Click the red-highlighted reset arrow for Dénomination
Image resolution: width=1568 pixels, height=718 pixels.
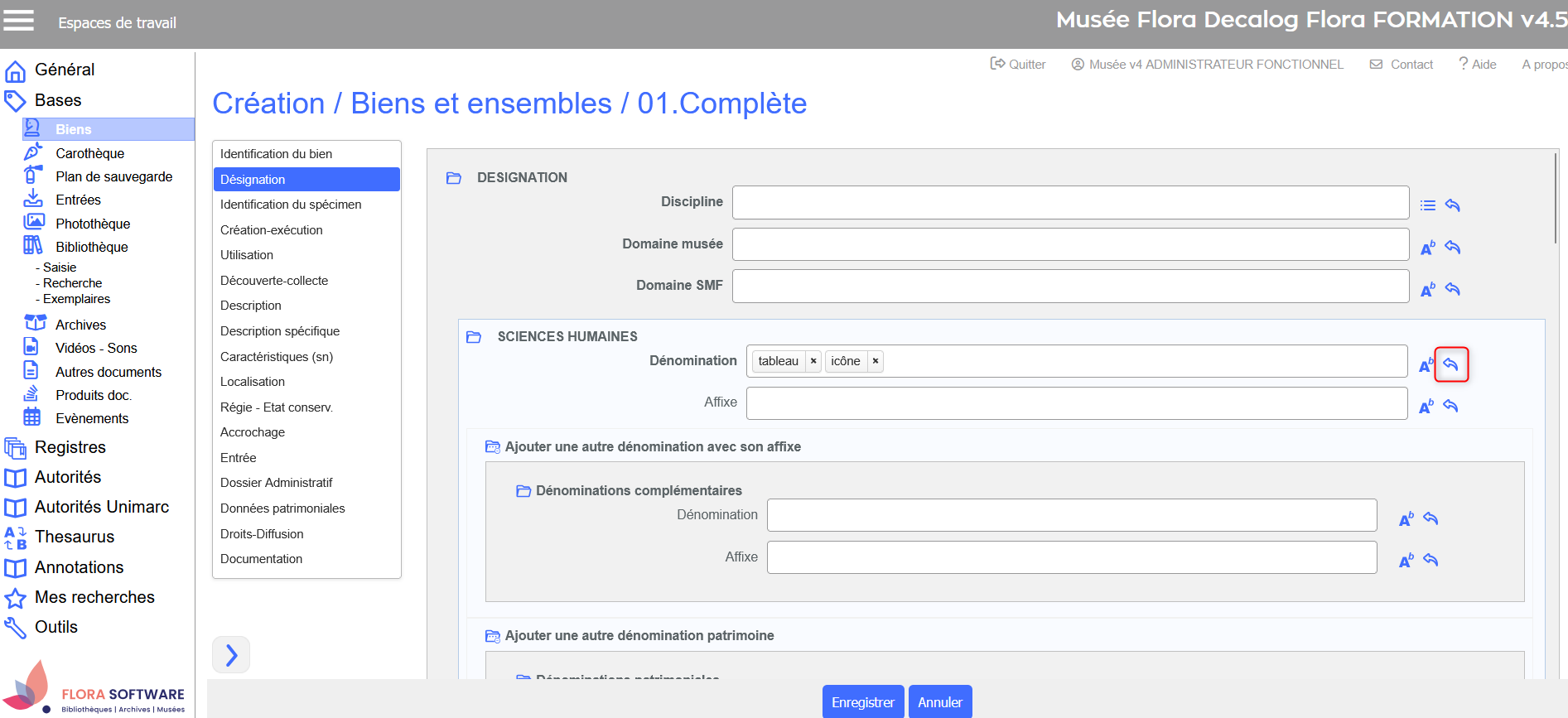(x=1450, y=364)
